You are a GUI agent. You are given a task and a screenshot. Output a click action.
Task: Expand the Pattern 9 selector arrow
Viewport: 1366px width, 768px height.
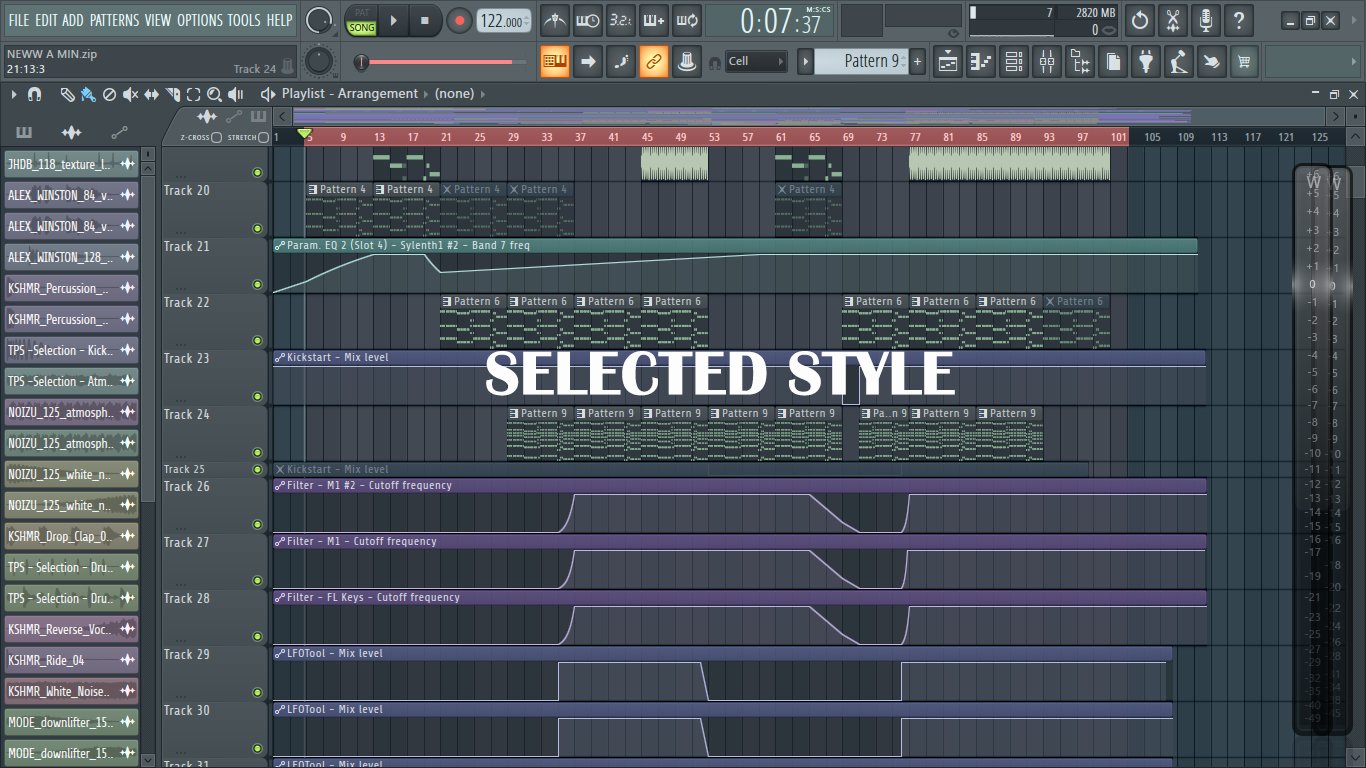[x=805, y=61]
